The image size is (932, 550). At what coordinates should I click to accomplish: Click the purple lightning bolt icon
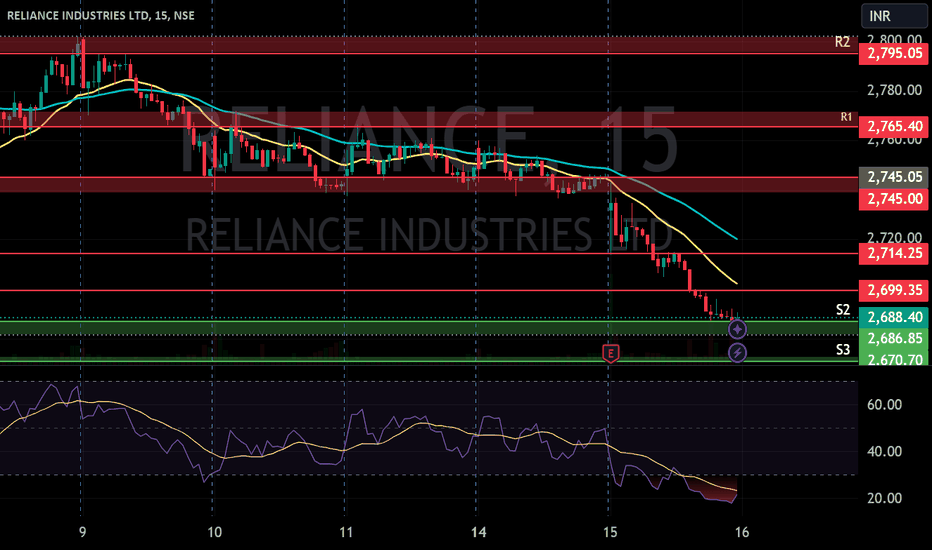pyautogui.click(x=737, y=353)
